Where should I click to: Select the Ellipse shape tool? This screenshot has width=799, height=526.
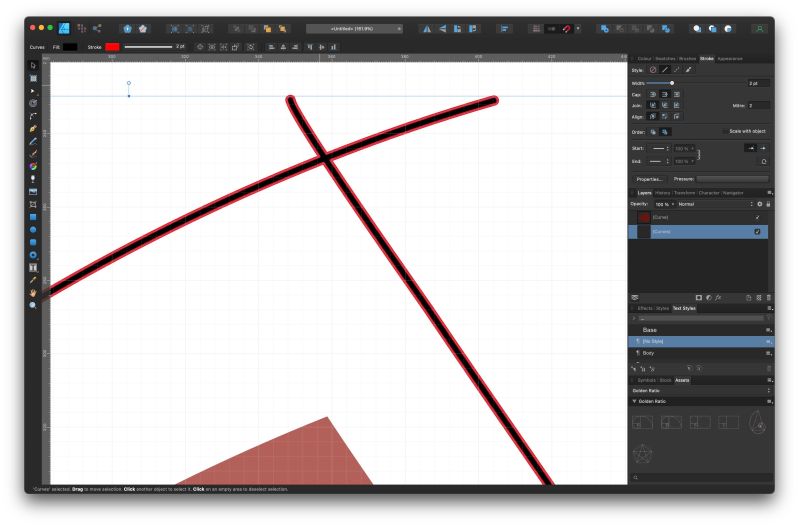pos(33,230)
